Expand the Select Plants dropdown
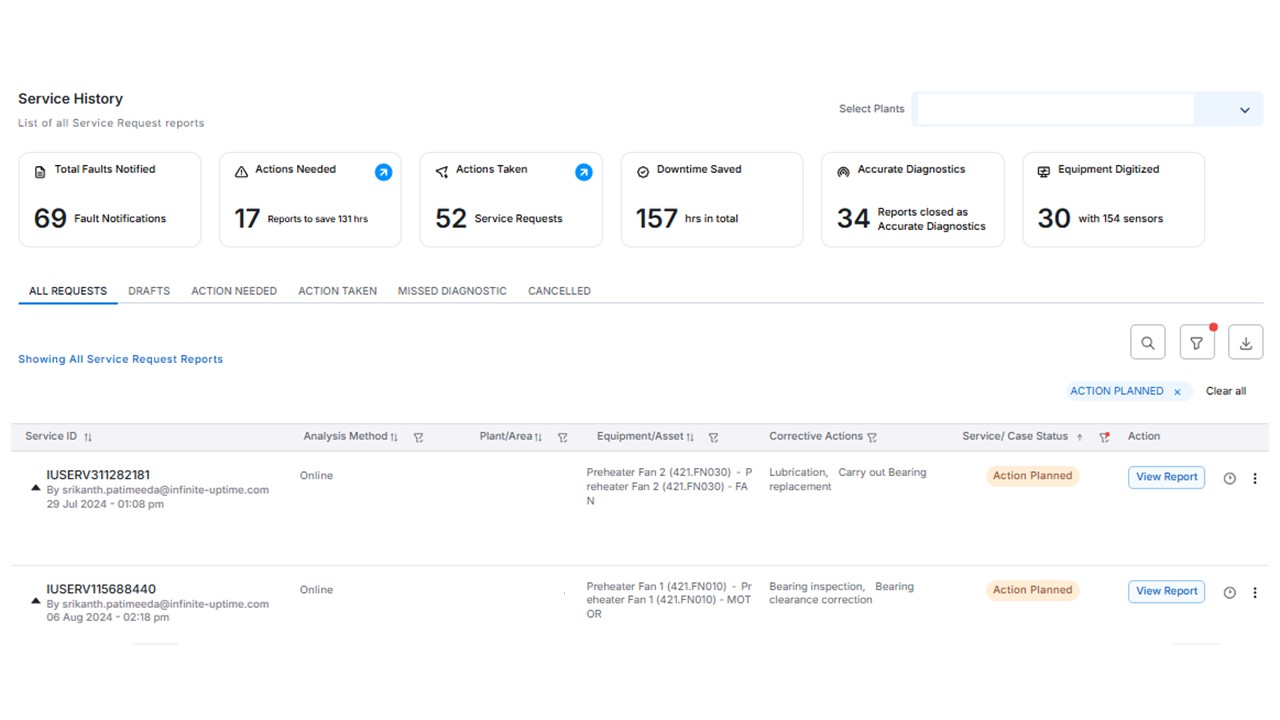This screenshot has height=720, width=1280. tap(1244, 110)
